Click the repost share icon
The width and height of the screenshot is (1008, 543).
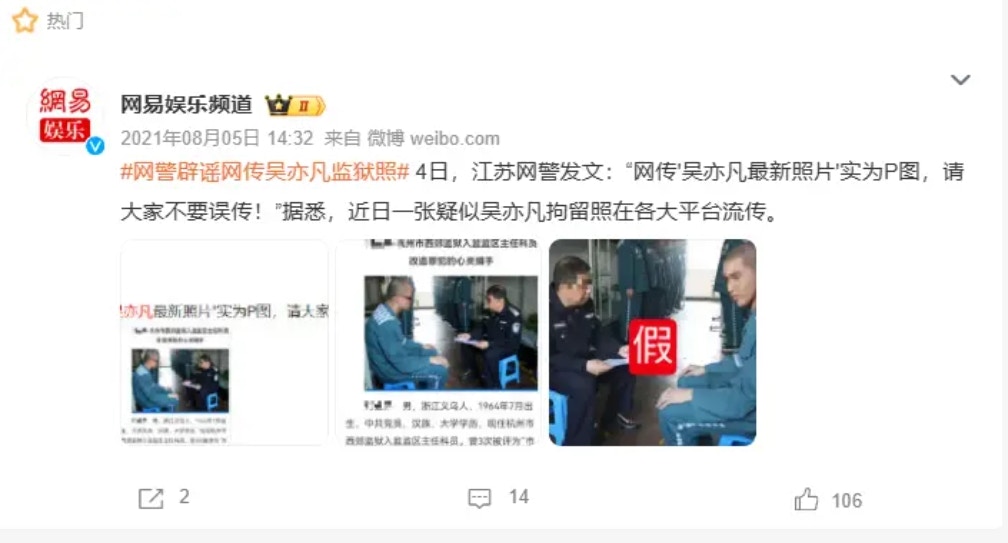coord(151,498)
